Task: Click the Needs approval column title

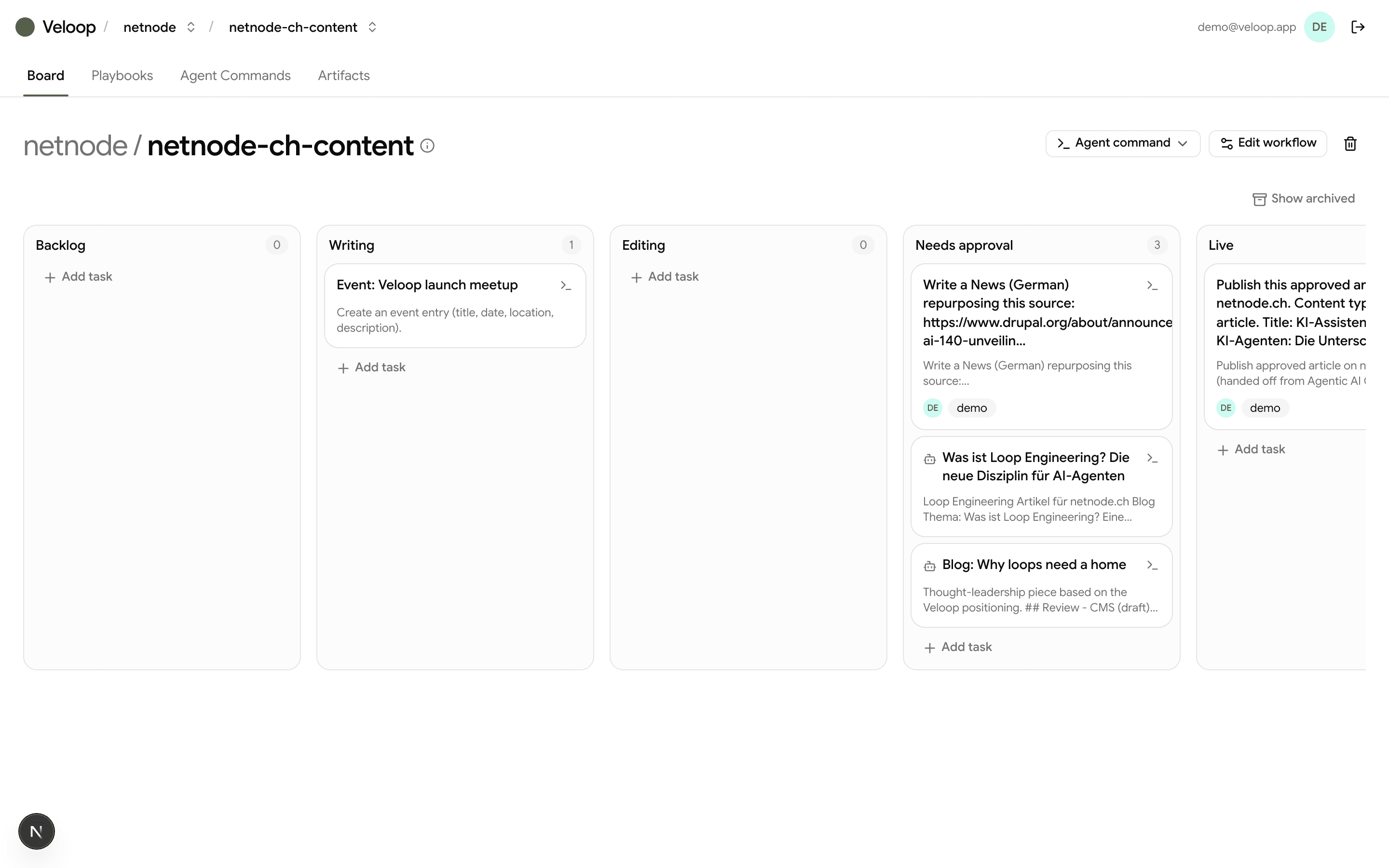Action: tap(964, 246)
